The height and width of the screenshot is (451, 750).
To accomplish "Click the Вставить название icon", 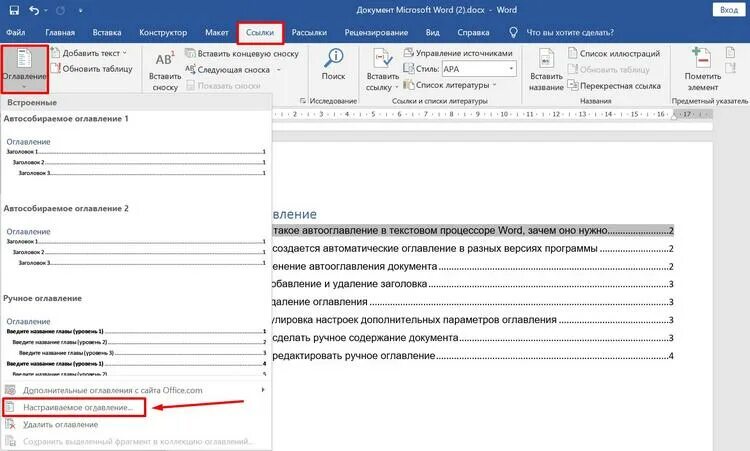I will tap(546, 59).
